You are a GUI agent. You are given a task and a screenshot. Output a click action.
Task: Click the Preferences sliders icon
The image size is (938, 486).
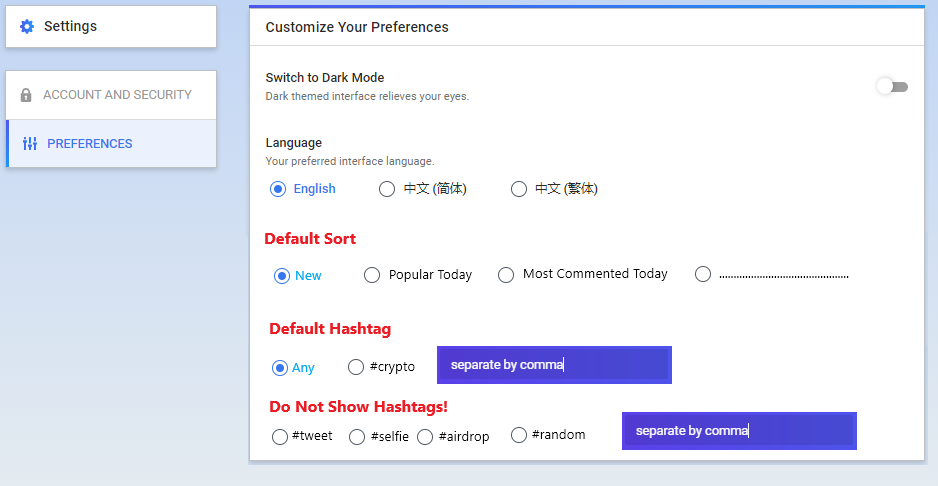30,144
